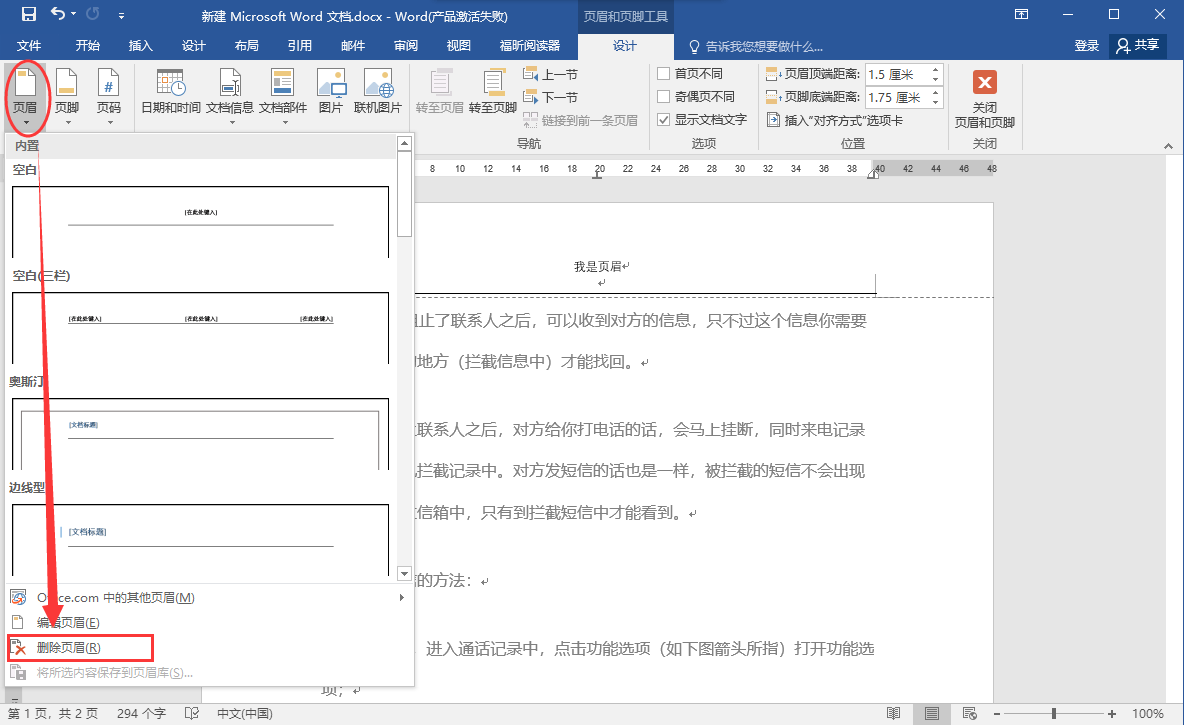Click zoom out minus button
Image resolution: width=1184 pixels, height=725 pixels.
997,714
